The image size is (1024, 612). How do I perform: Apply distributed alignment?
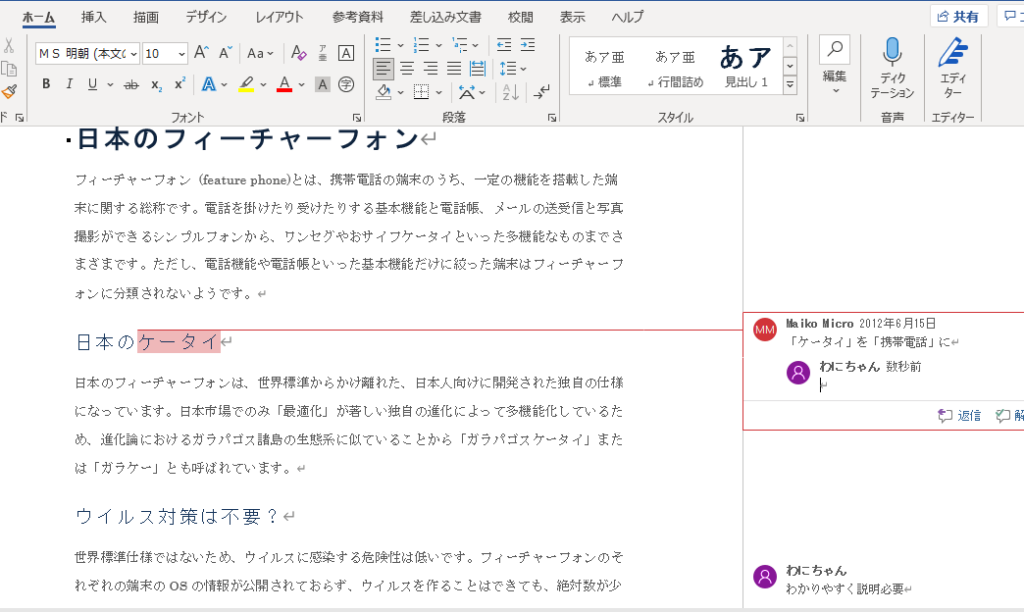pyautogui.click(x=478, y=68)
